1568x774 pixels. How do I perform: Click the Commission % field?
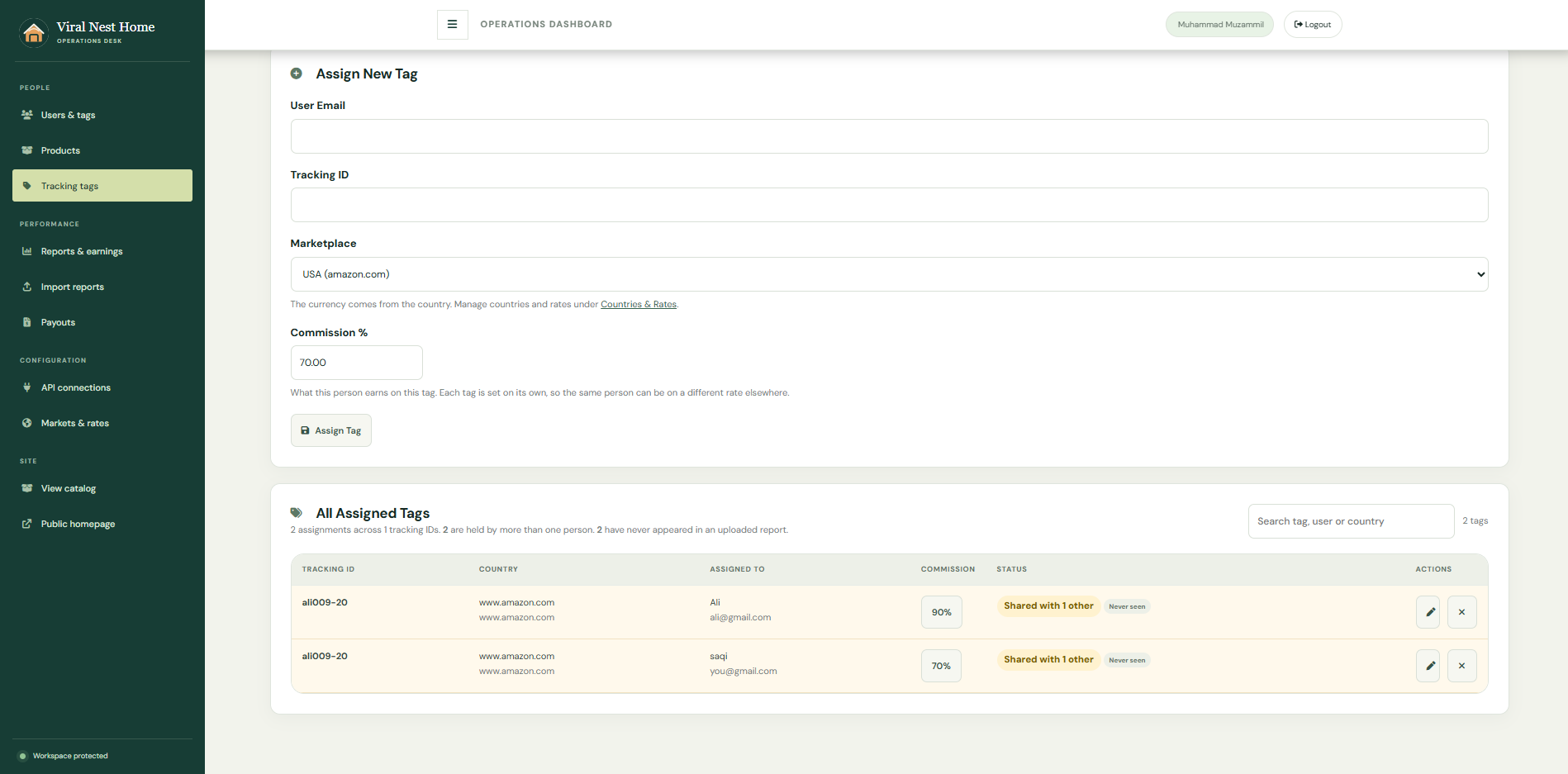click(357, 363)
